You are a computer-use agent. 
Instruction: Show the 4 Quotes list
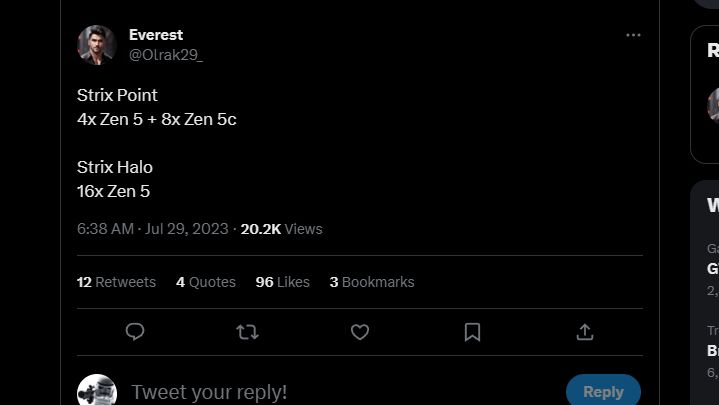[x=206, y=282]
